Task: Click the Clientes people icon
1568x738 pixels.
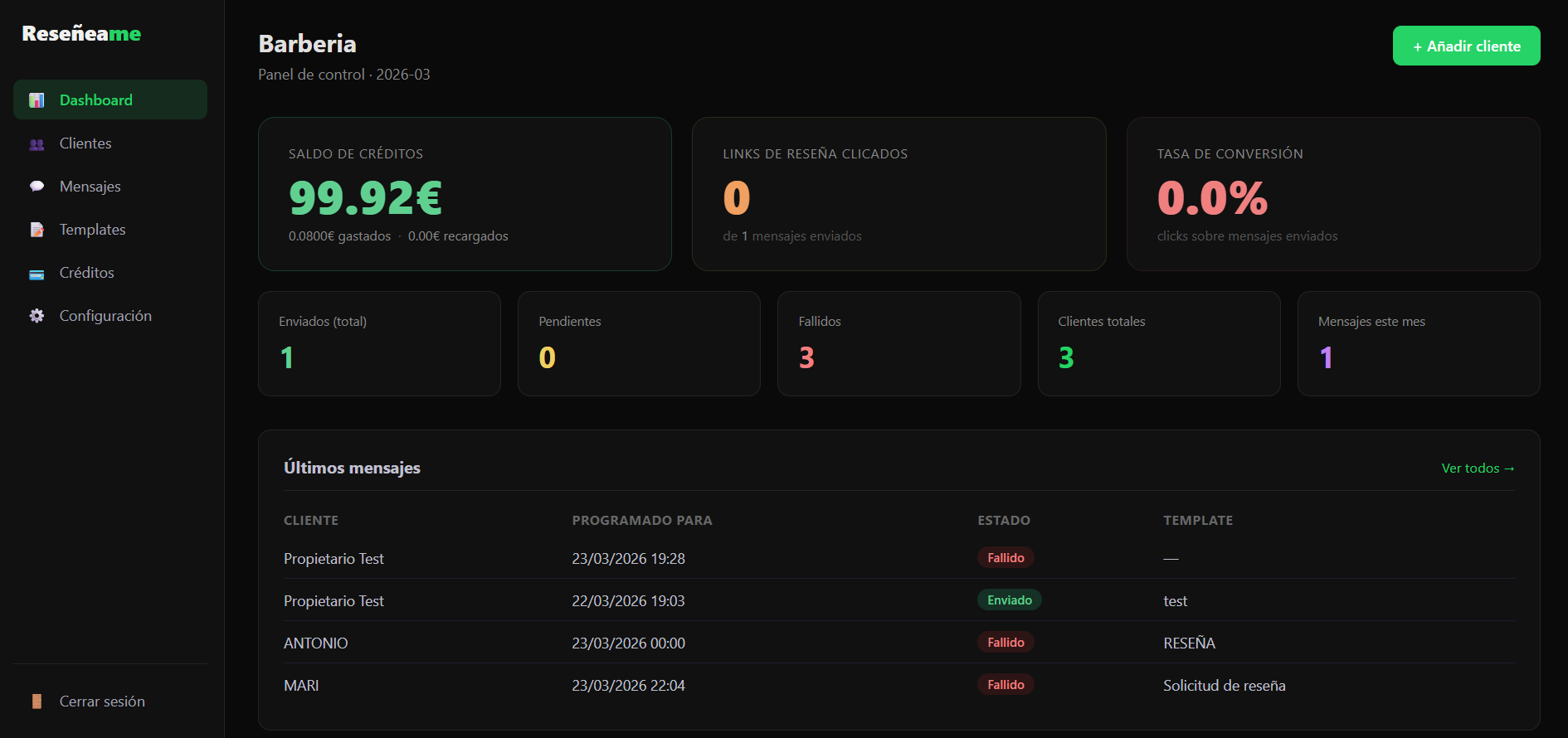Action: pyautogui.click(x=37, y=144)
